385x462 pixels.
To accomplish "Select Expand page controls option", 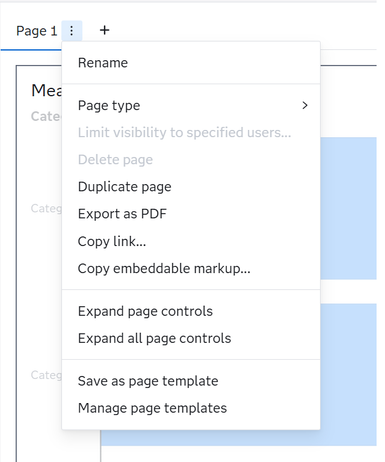I will click(191, 311).
